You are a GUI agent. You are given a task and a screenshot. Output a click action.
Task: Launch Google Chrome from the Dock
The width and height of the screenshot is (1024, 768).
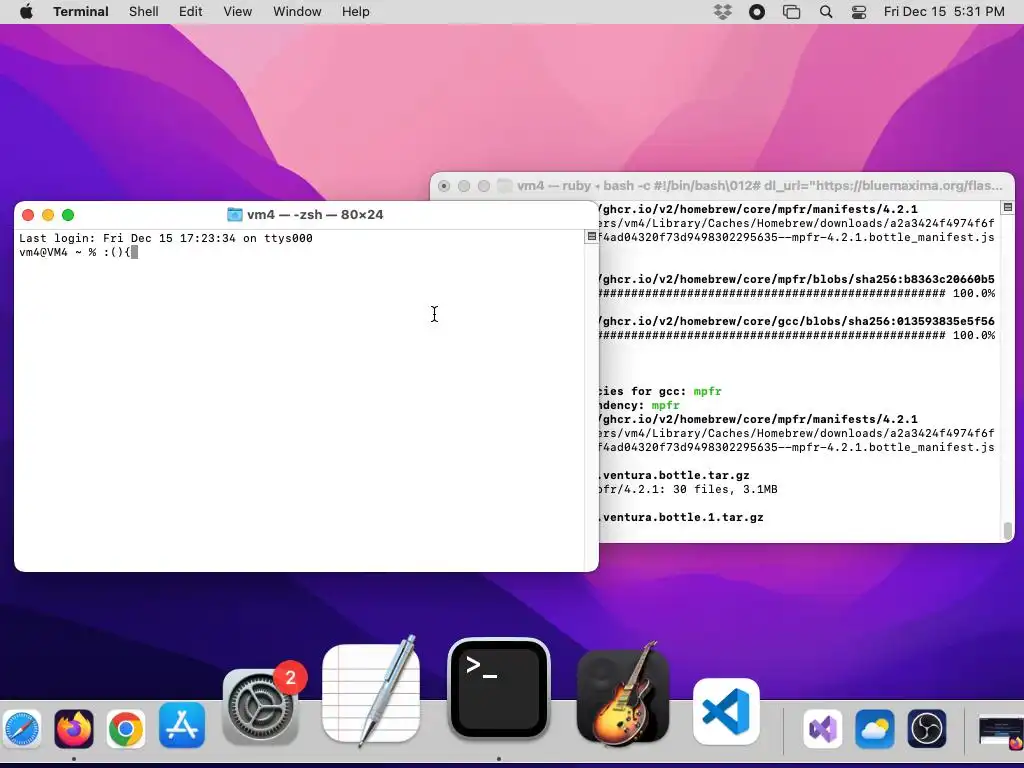(126, 728)
